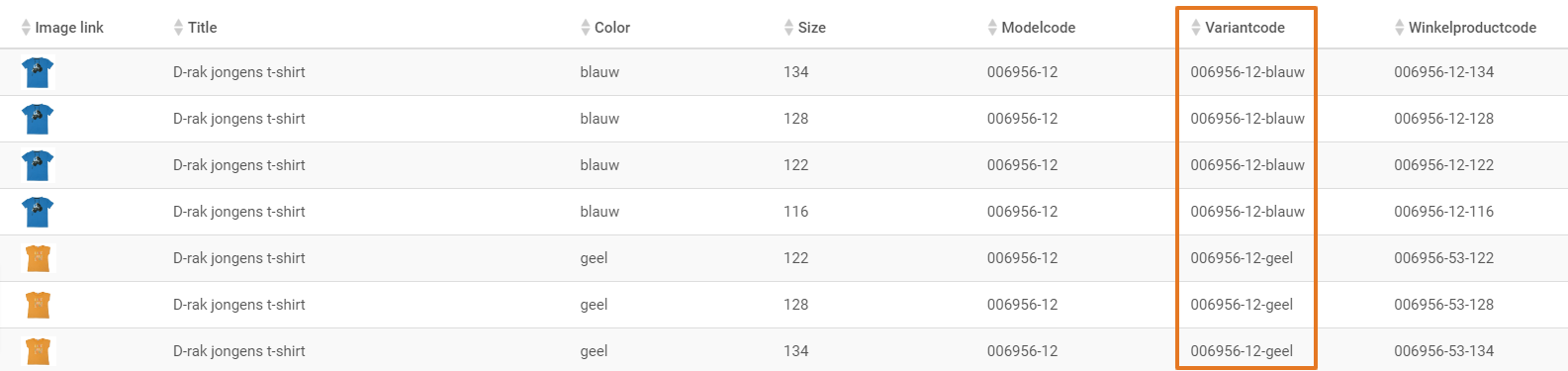Image resolution: width=1568 pixels, height=371 pixels.
Task: Click the D-rak jongens t-shirt title in first row
Action: pos(238,72)
